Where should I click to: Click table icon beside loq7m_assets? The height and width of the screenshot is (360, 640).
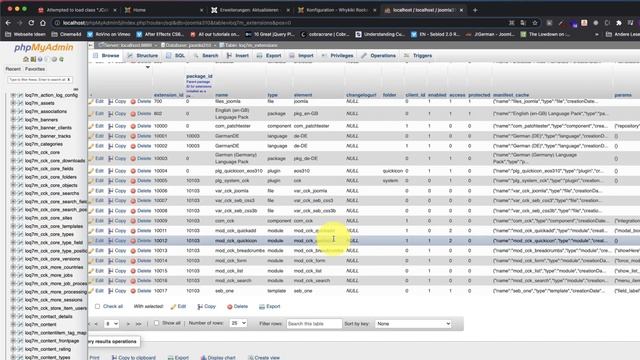pyautogui.click(x=20, y=103)
